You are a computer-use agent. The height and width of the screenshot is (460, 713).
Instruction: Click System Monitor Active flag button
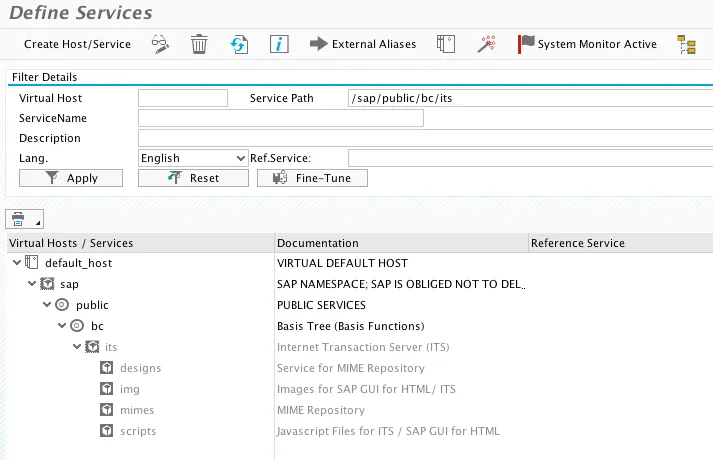(x=587, y=44)
